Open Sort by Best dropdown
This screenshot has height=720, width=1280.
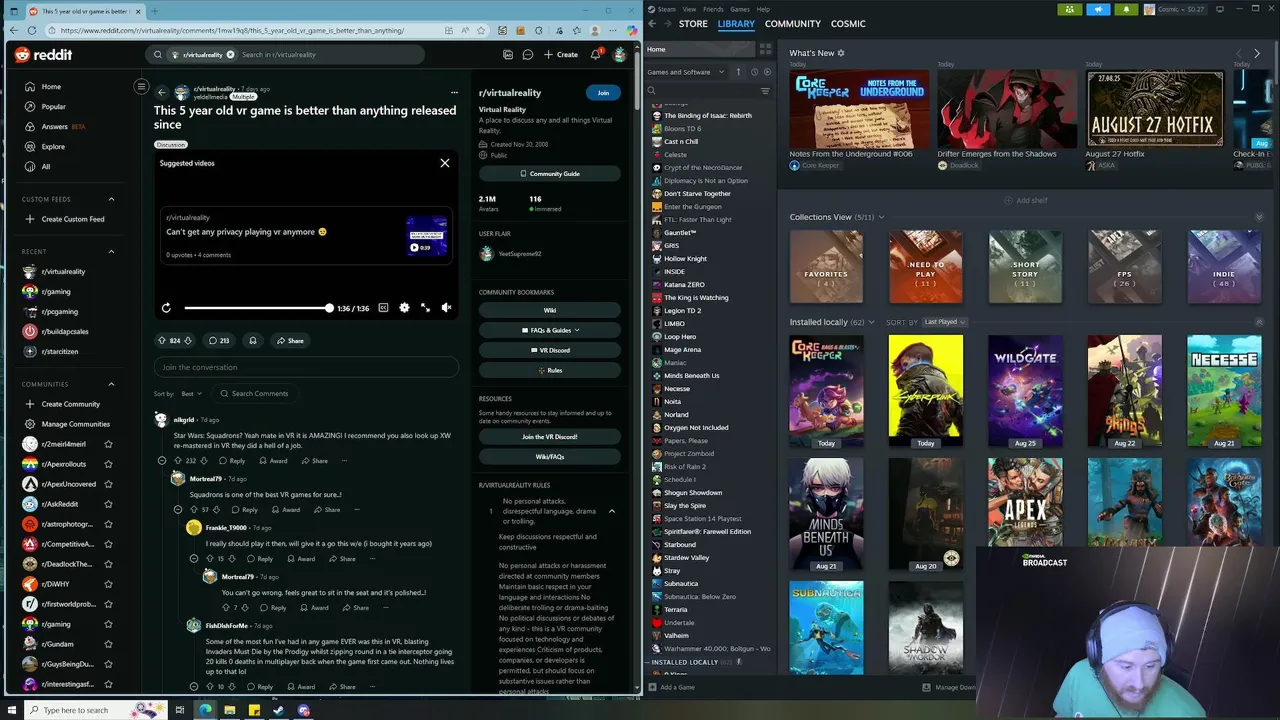[191, 394]
